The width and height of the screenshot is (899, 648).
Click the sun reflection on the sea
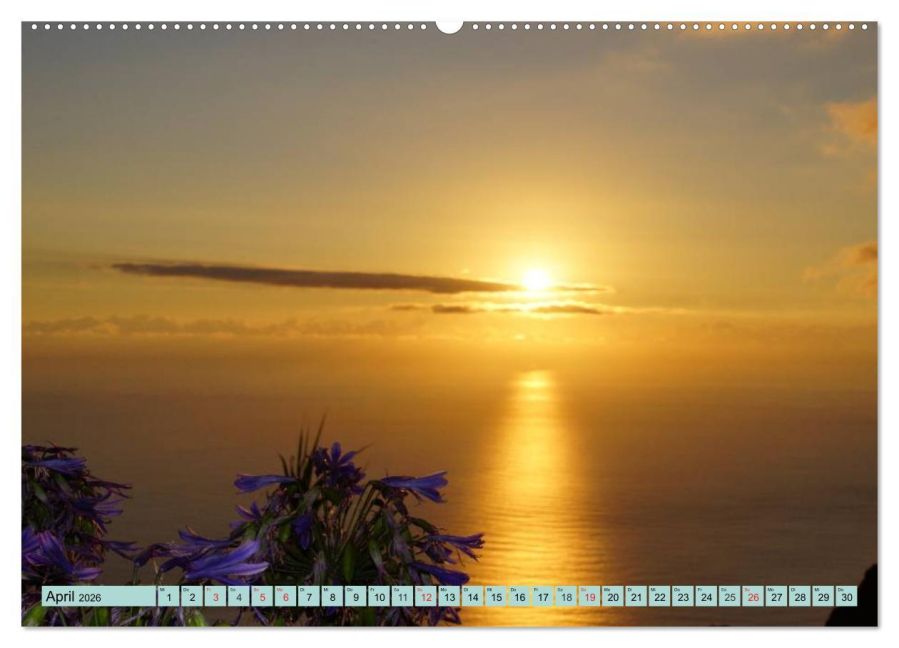tap(536, 482)
